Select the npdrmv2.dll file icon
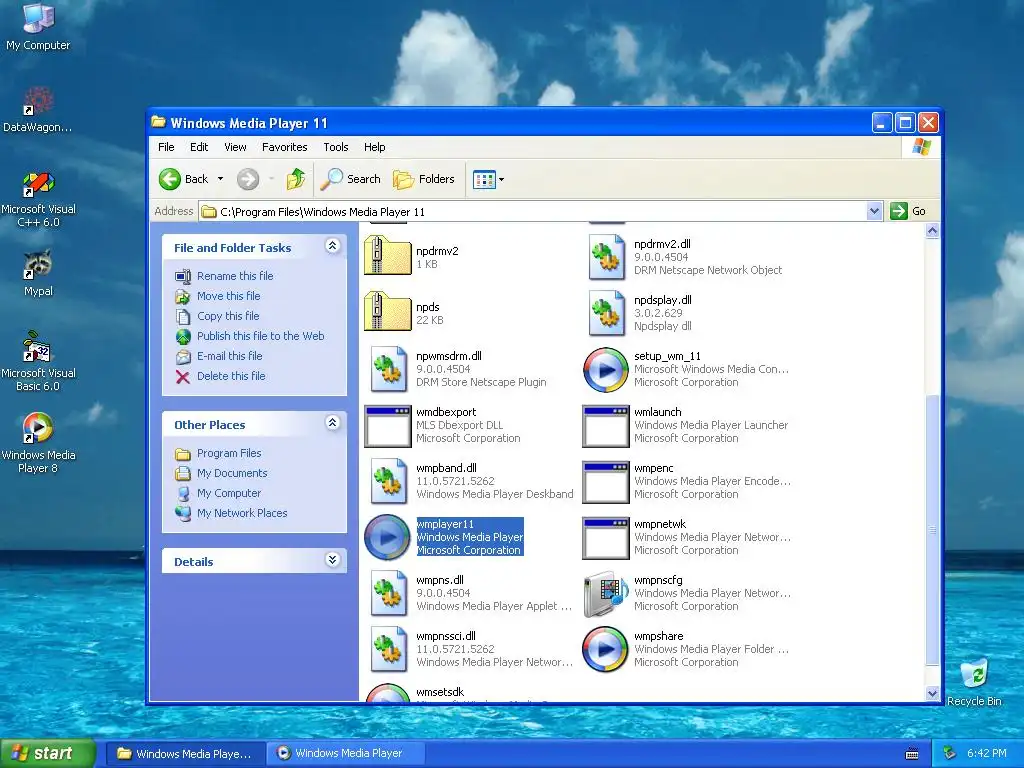Image resolution: width=1024 pixels, height=768 pixels. coord(606,257)
